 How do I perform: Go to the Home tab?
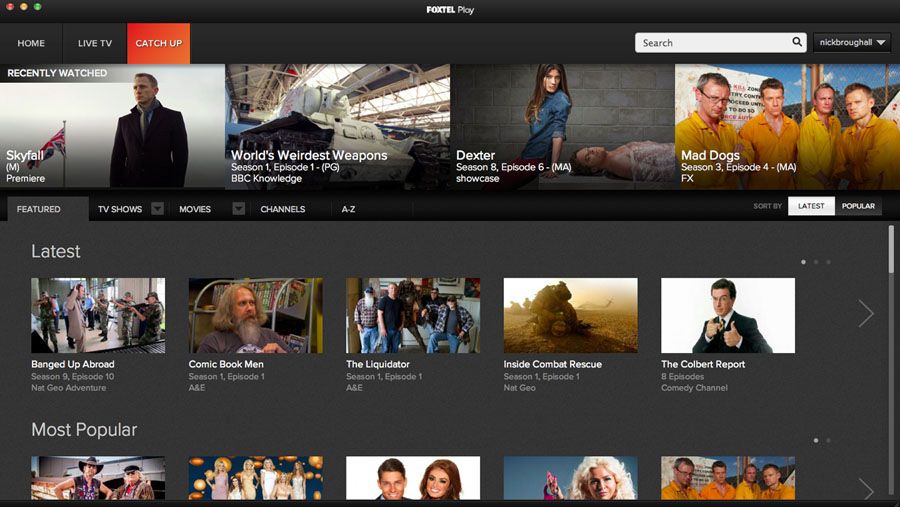tap(31, 43)
